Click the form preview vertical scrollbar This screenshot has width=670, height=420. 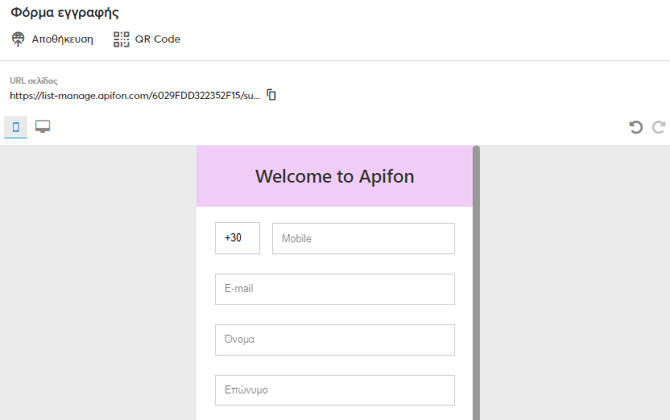click(x=476, y=280)
